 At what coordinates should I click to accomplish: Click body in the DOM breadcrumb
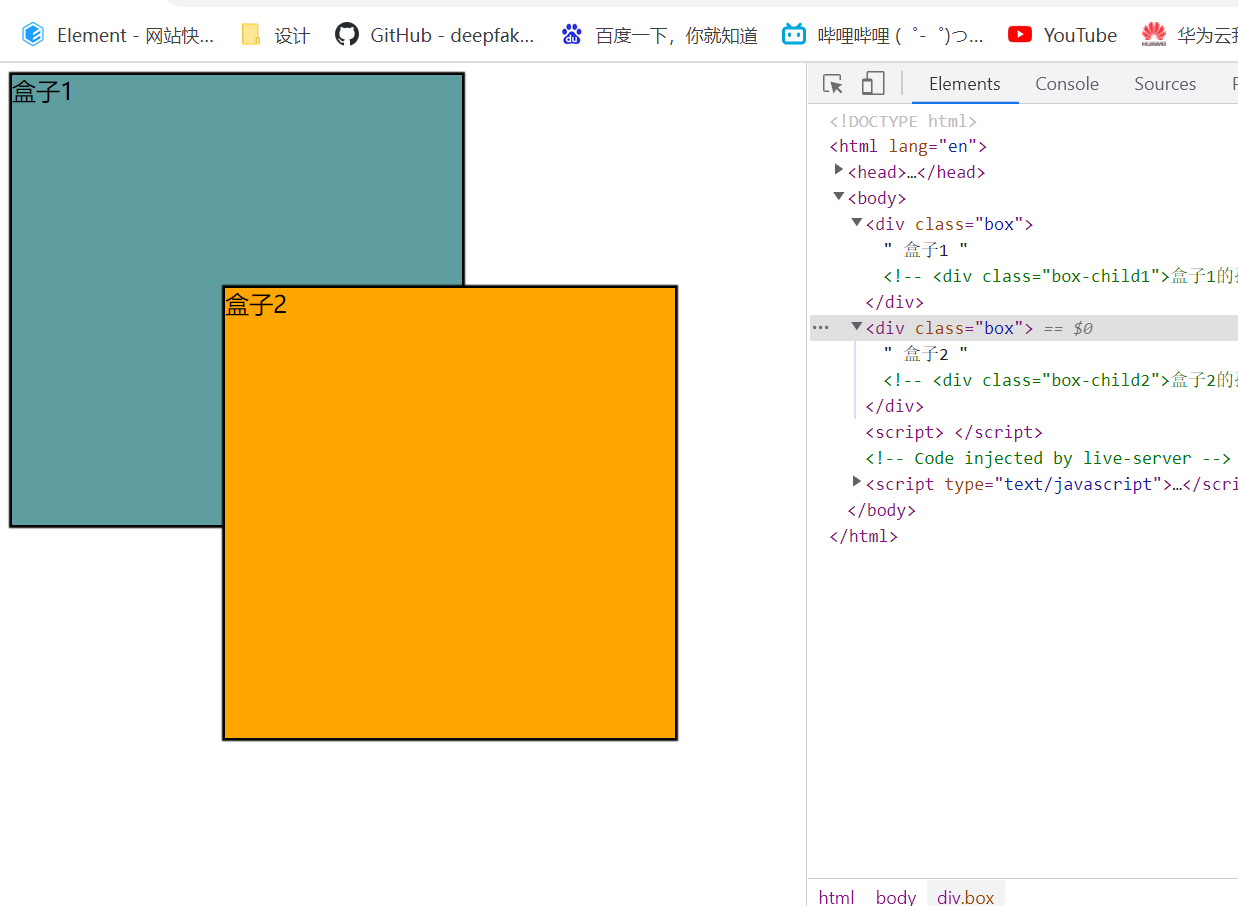point(896,897)
